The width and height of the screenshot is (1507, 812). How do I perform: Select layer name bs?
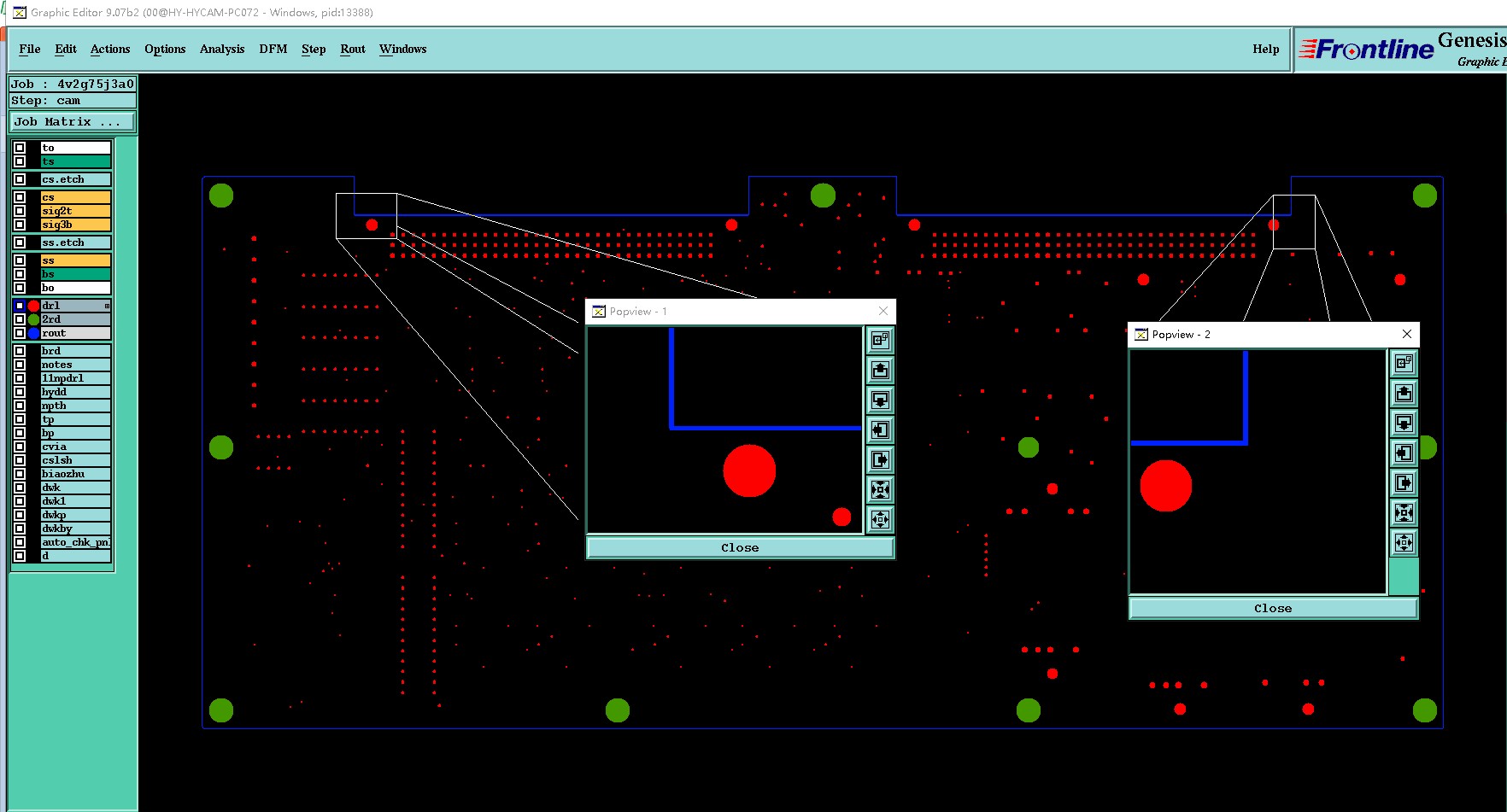pos(76,274)
